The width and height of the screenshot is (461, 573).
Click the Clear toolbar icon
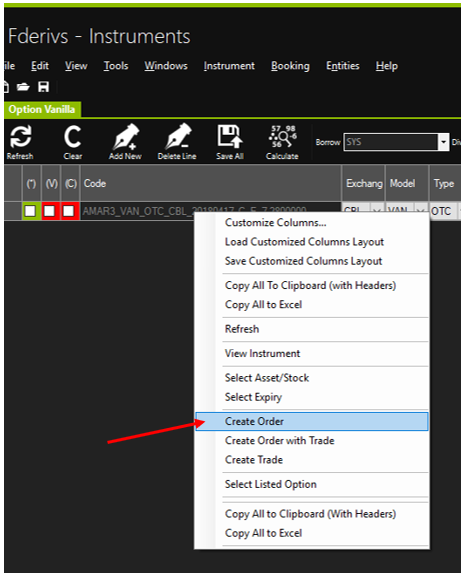pyautogui.click(x=72, y=142)
